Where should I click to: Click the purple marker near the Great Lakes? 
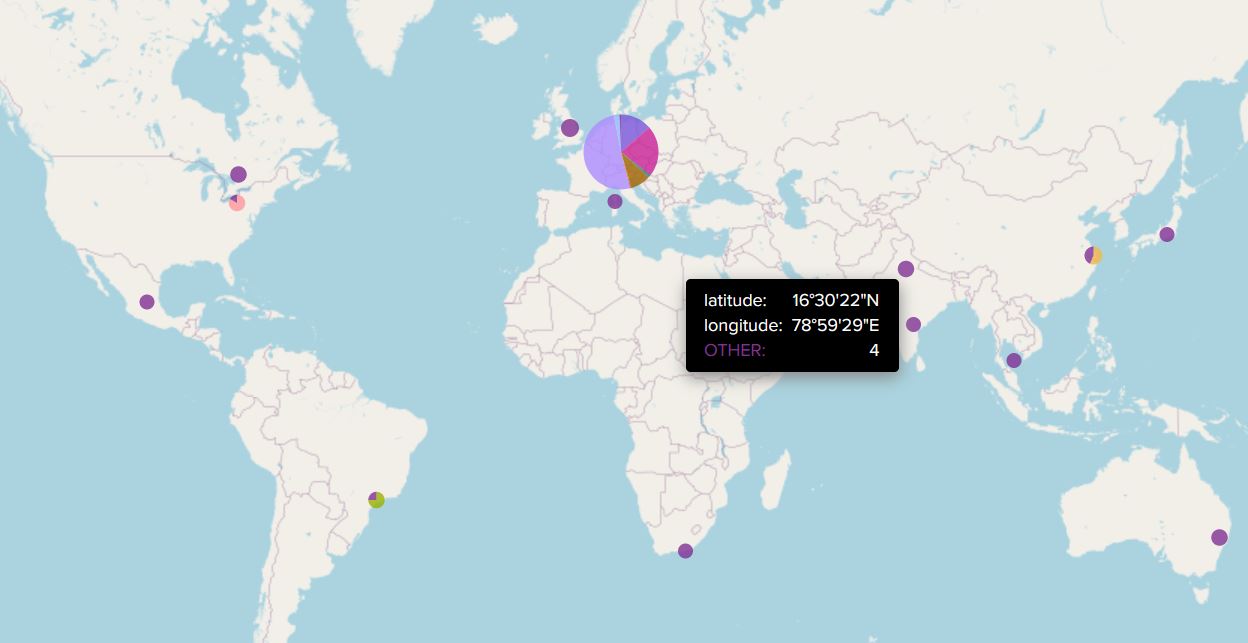pos(238,174)
